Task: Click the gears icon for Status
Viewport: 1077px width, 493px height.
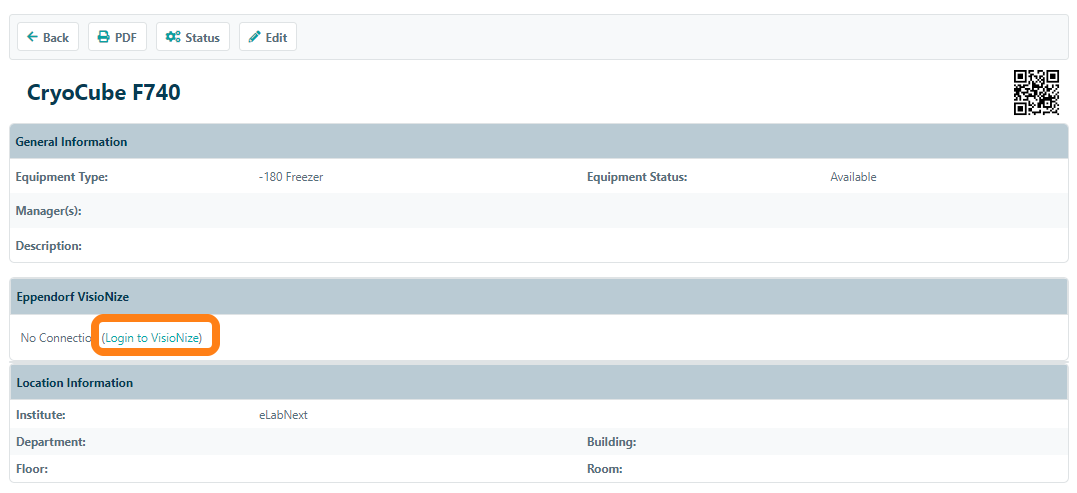Action: tap(173, 37)
